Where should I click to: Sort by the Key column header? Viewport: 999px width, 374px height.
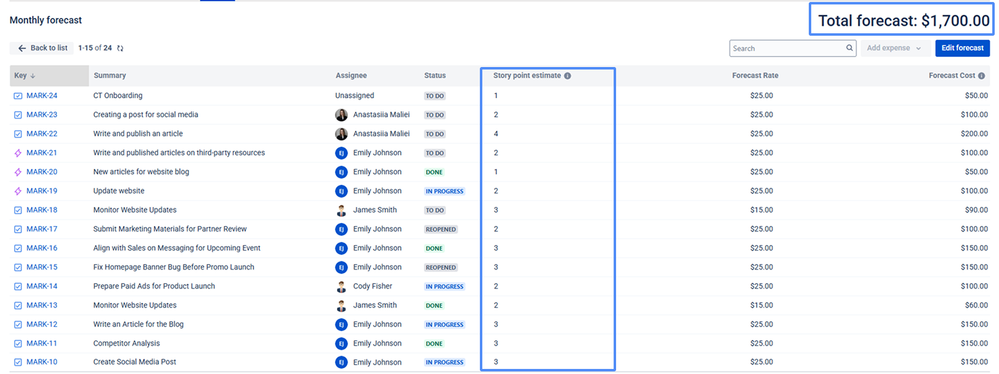(x=49, y=75)
